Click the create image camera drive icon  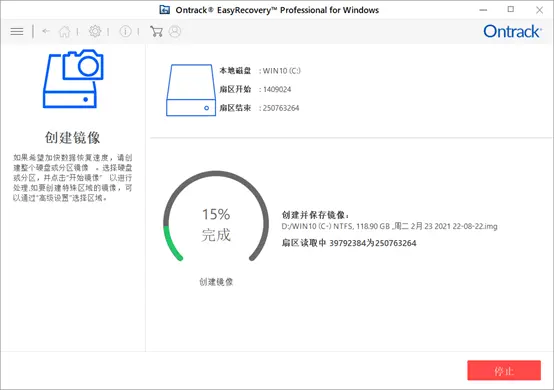tap(73, 78)
